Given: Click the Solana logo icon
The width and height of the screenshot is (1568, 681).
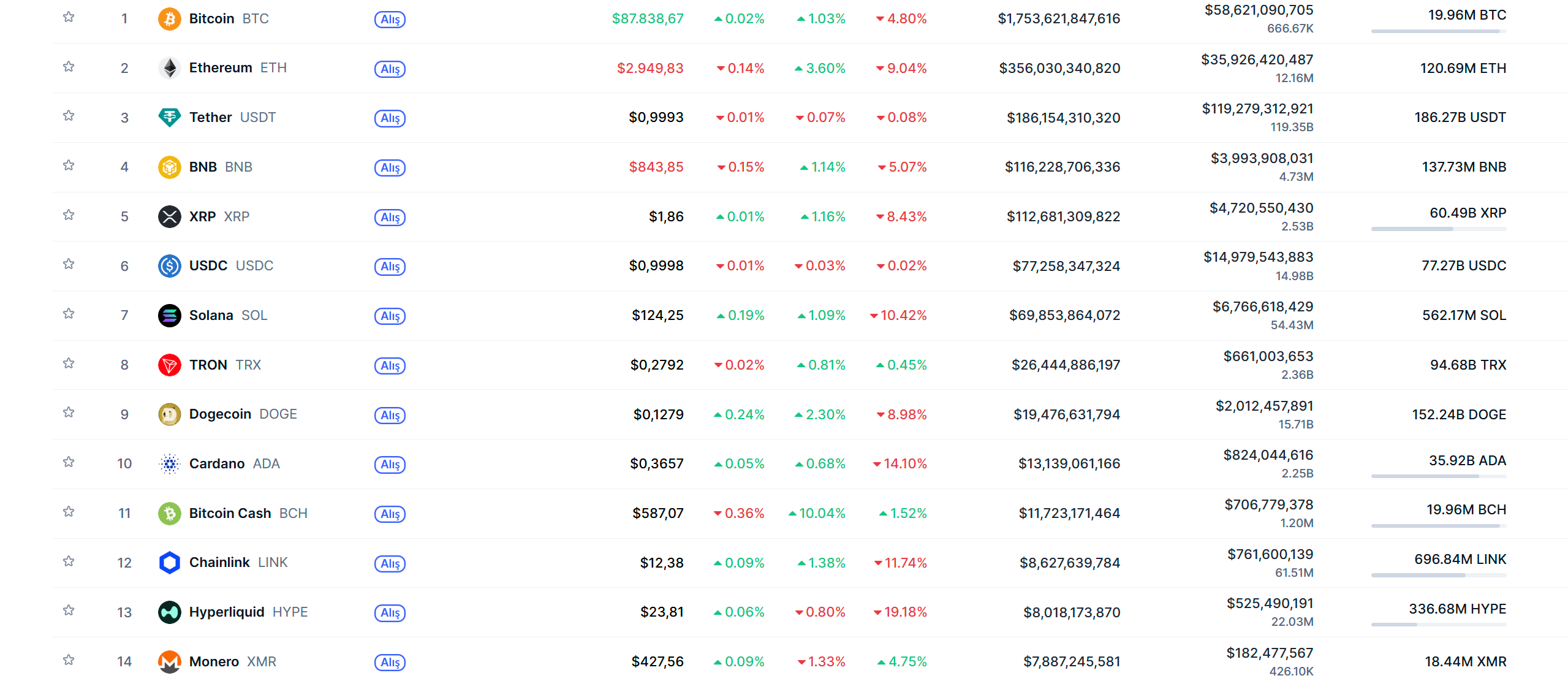Looking at the screenshot, I should [169, 315].
